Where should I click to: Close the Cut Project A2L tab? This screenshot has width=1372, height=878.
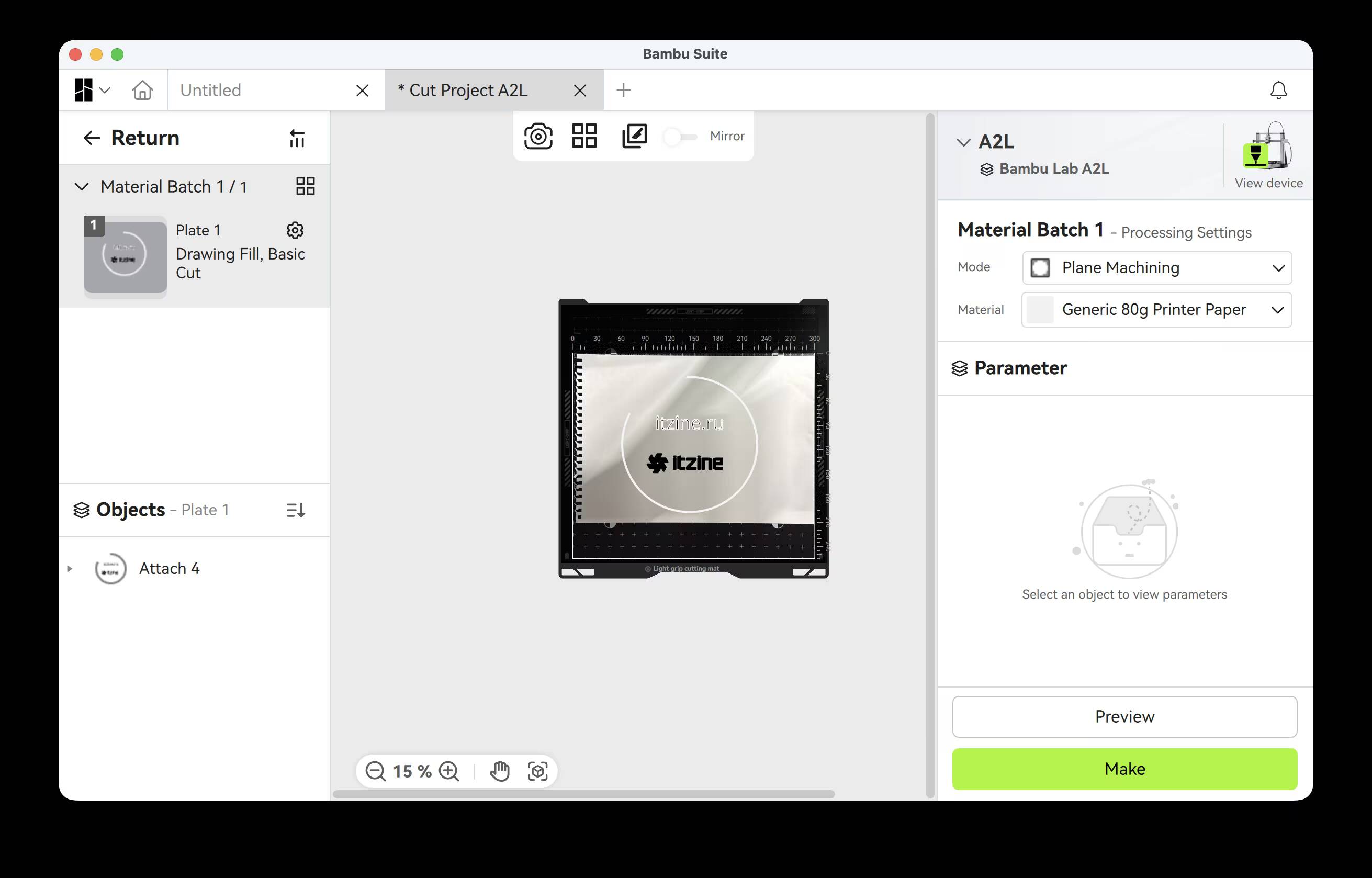coord(580,91)
